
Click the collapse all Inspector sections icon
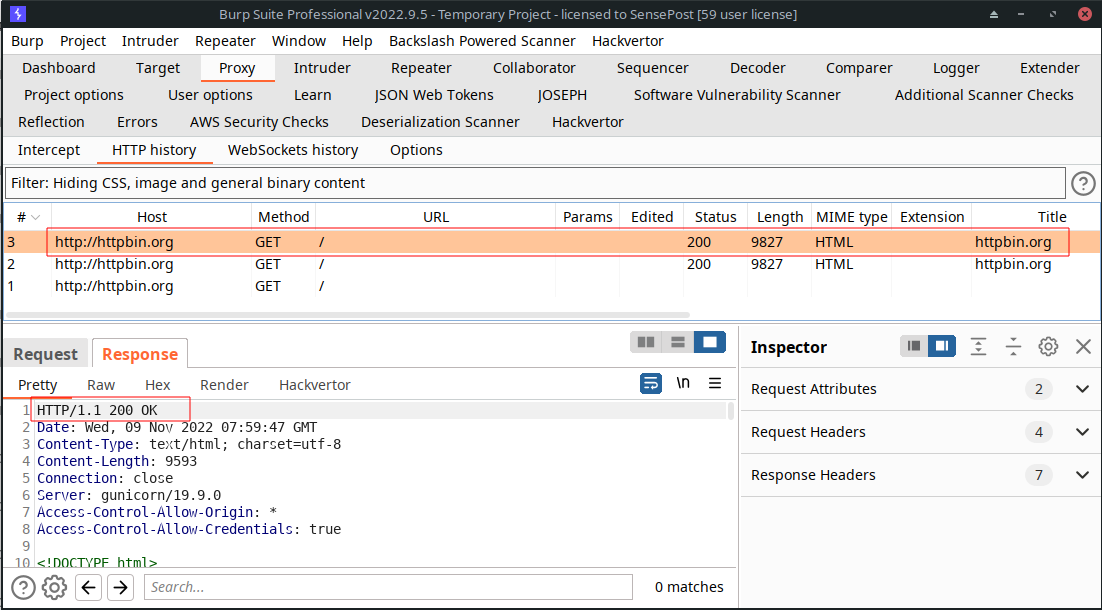[x=1013, y=346]
